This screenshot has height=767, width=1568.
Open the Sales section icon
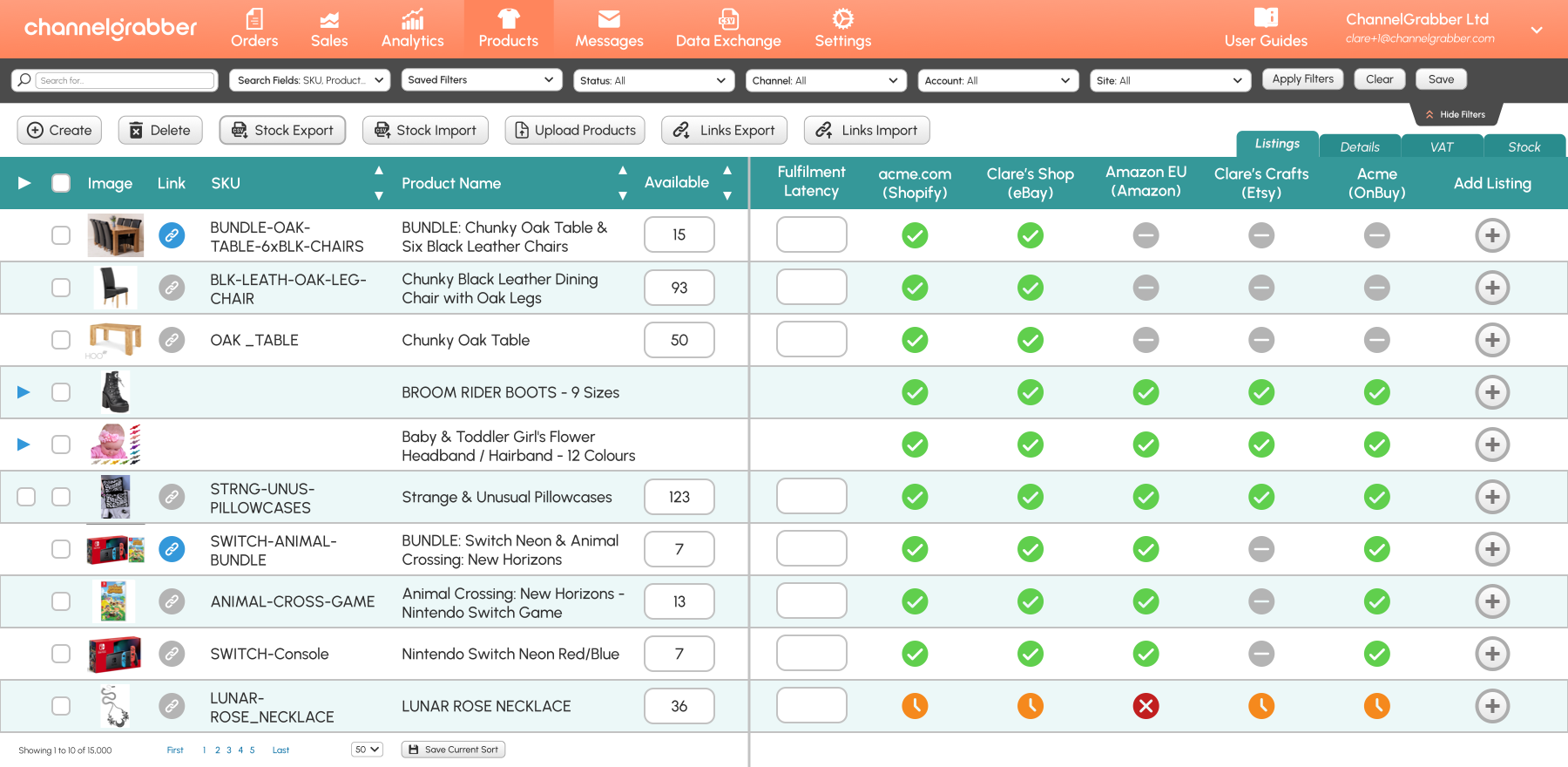pyautogui.click(x=329, y=20)
